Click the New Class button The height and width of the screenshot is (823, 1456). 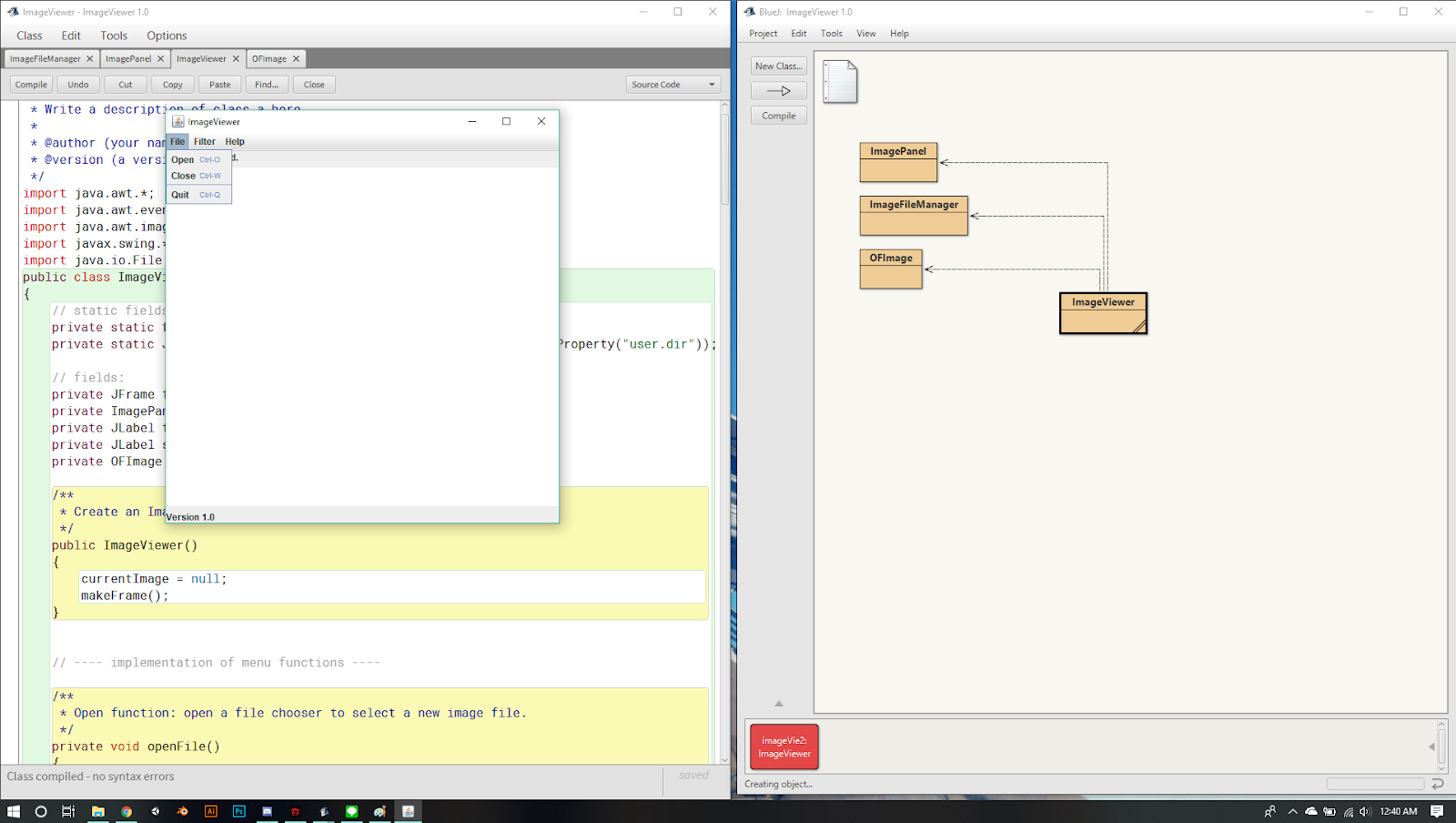(778, 66)
